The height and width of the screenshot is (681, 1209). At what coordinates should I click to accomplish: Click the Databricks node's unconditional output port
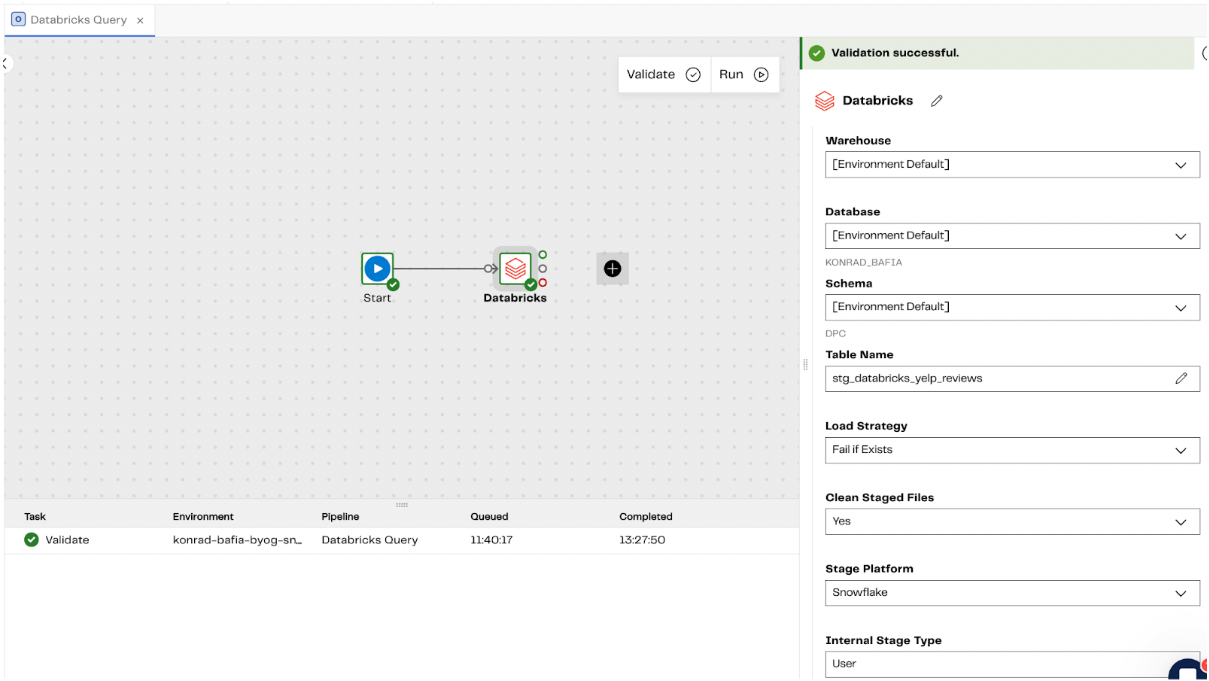click(x=543, y=268)
